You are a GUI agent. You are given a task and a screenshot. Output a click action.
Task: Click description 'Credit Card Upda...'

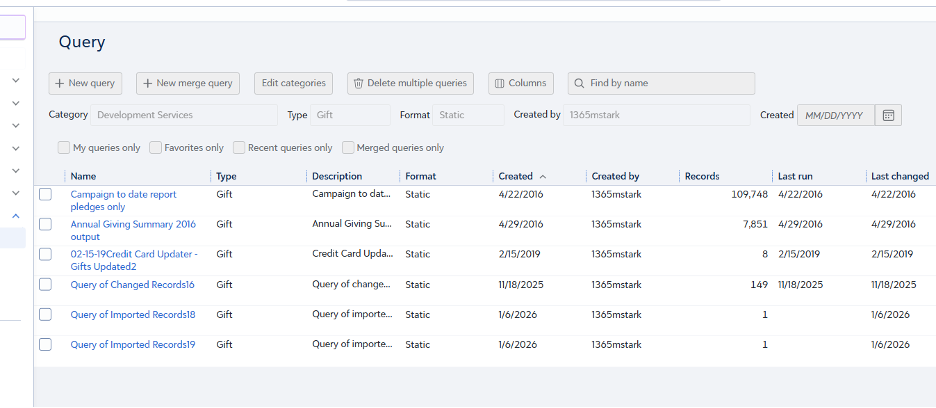point(353,254)
